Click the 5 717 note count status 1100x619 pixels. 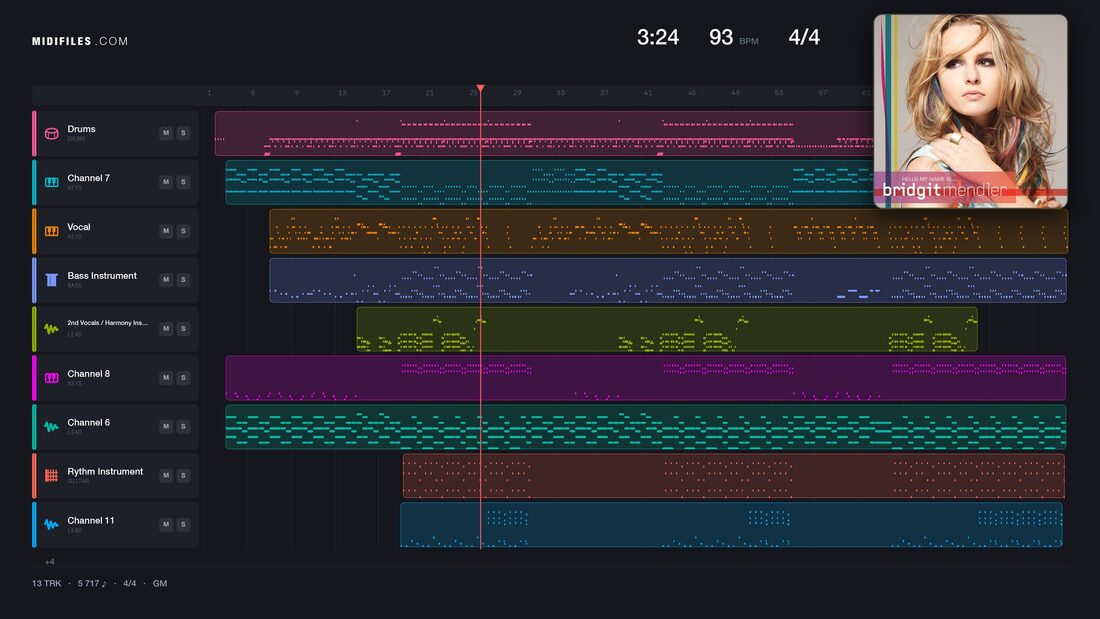click(92, 583)
